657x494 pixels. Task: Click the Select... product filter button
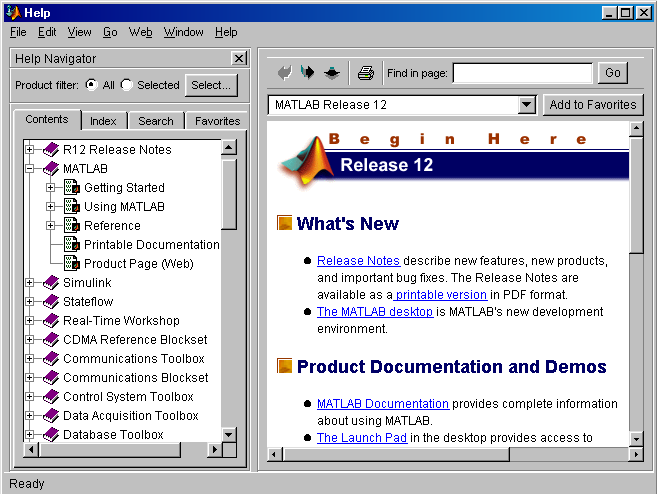click(x=211, y=85)
